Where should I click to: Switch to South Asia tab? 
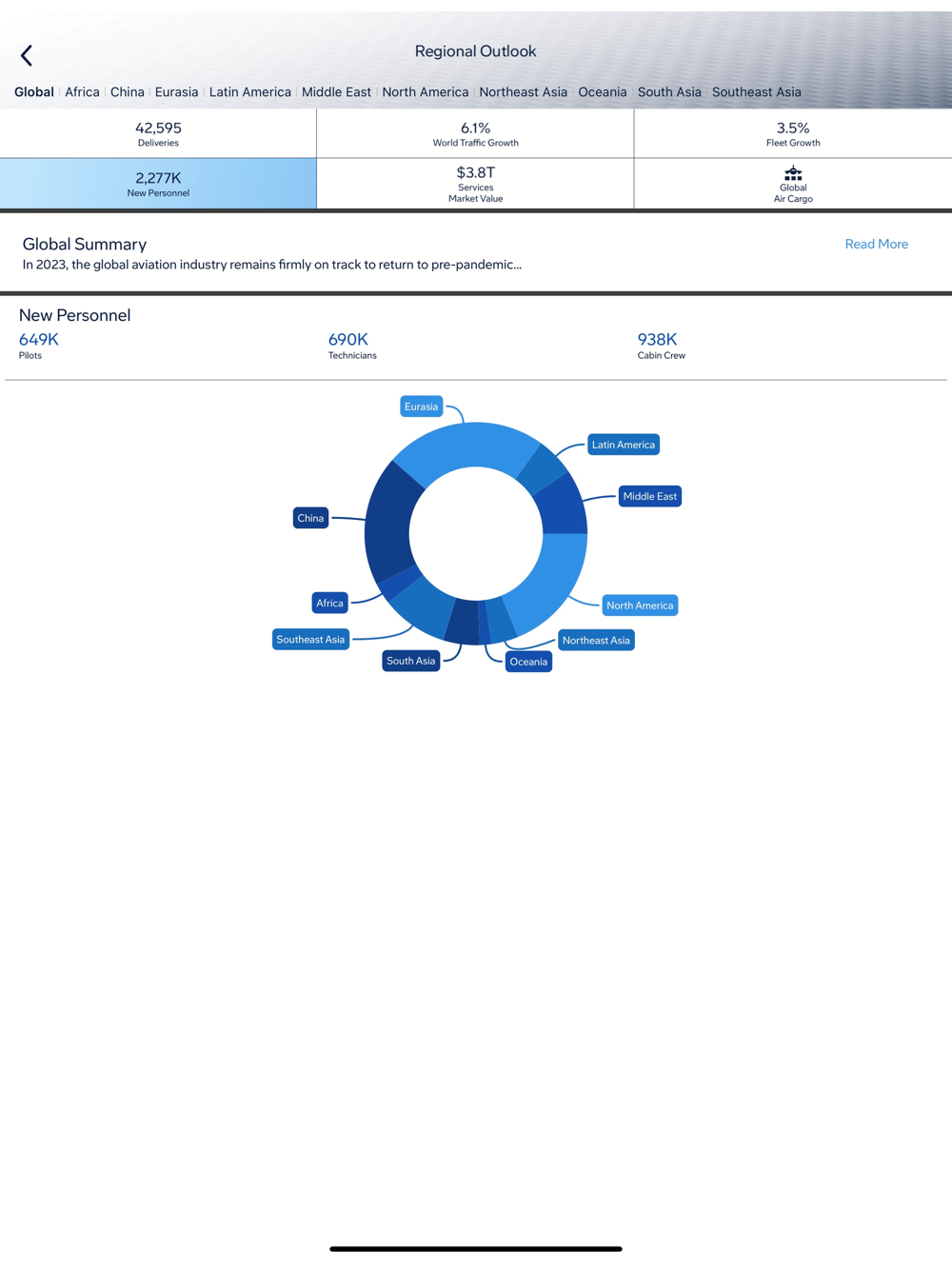tap(669, 92)
